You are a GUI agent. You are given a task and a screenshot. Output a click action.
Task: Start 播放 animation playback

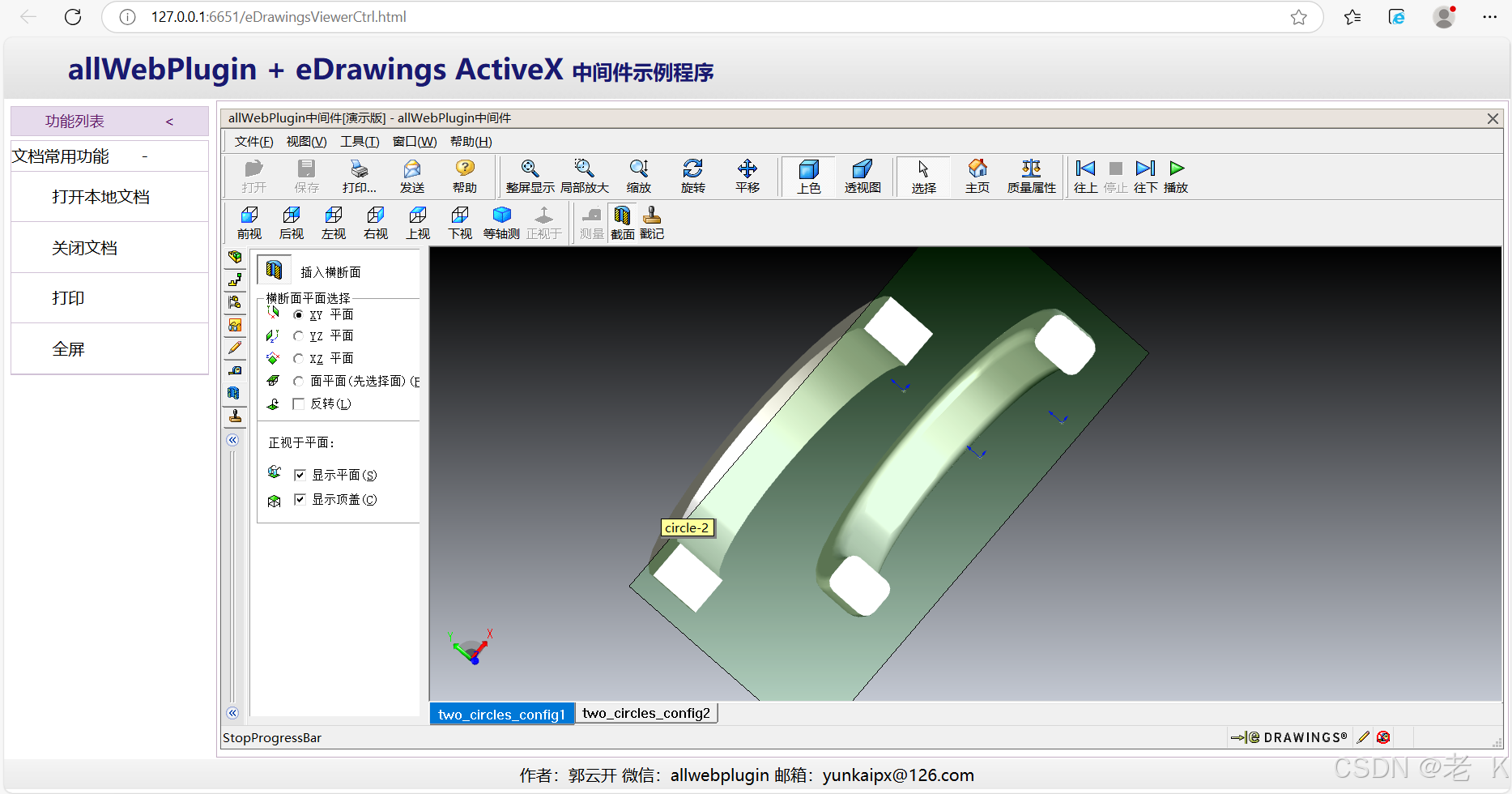coord(1176,176)
